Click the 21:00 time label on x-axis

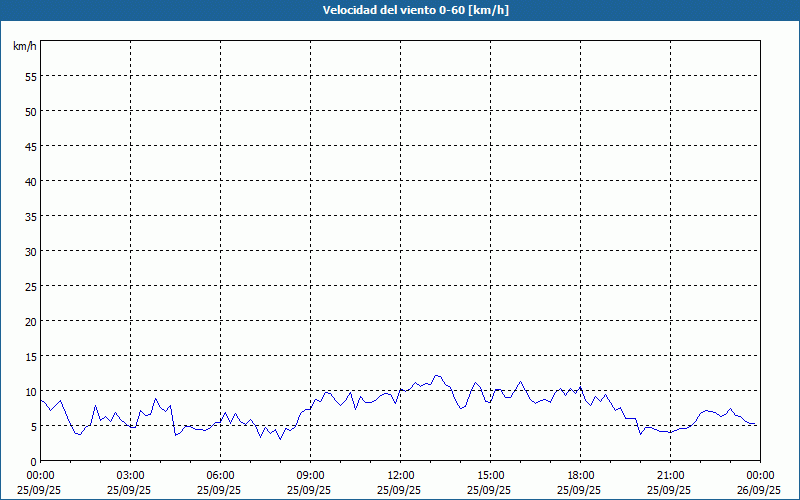[x=670, y=475]
